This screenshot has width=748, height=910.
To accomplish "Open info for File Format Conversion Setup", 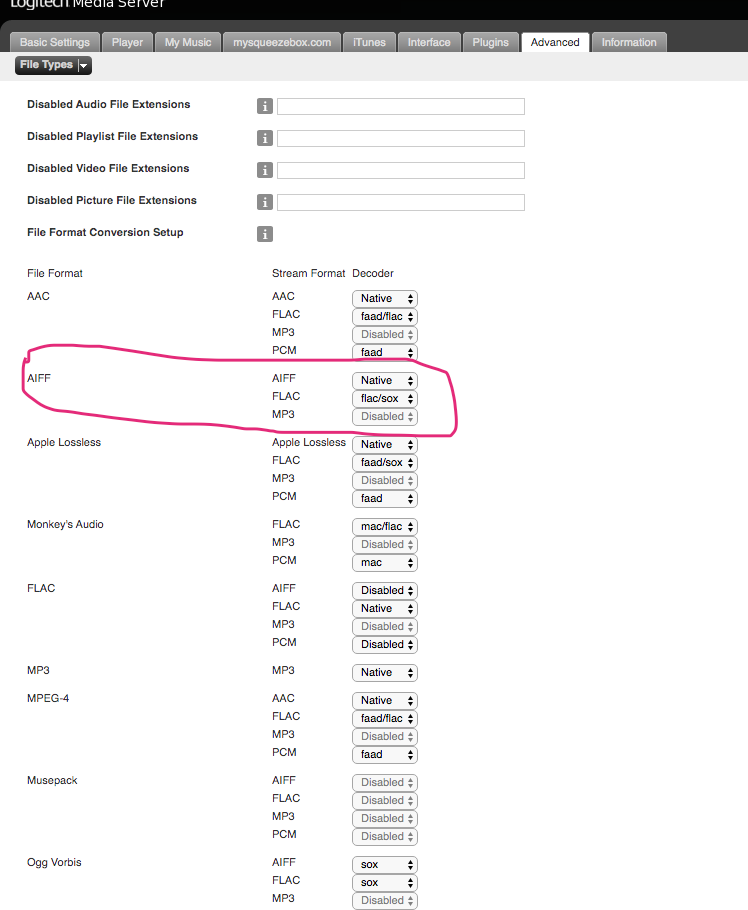I will tap(265, 234).
